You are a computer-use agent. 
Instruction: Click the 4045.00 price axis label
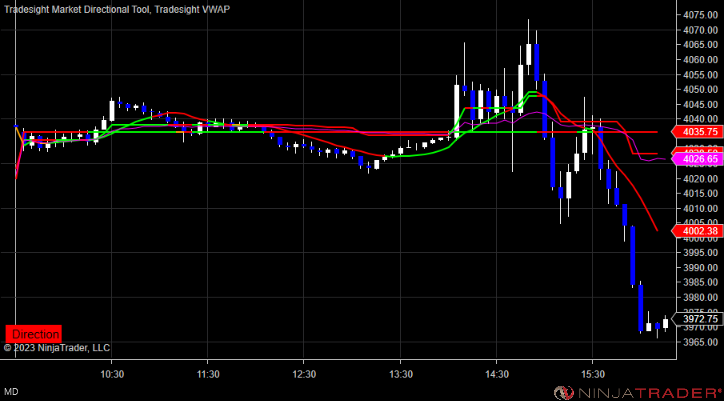pyautogui.click(x=700, y=104)
